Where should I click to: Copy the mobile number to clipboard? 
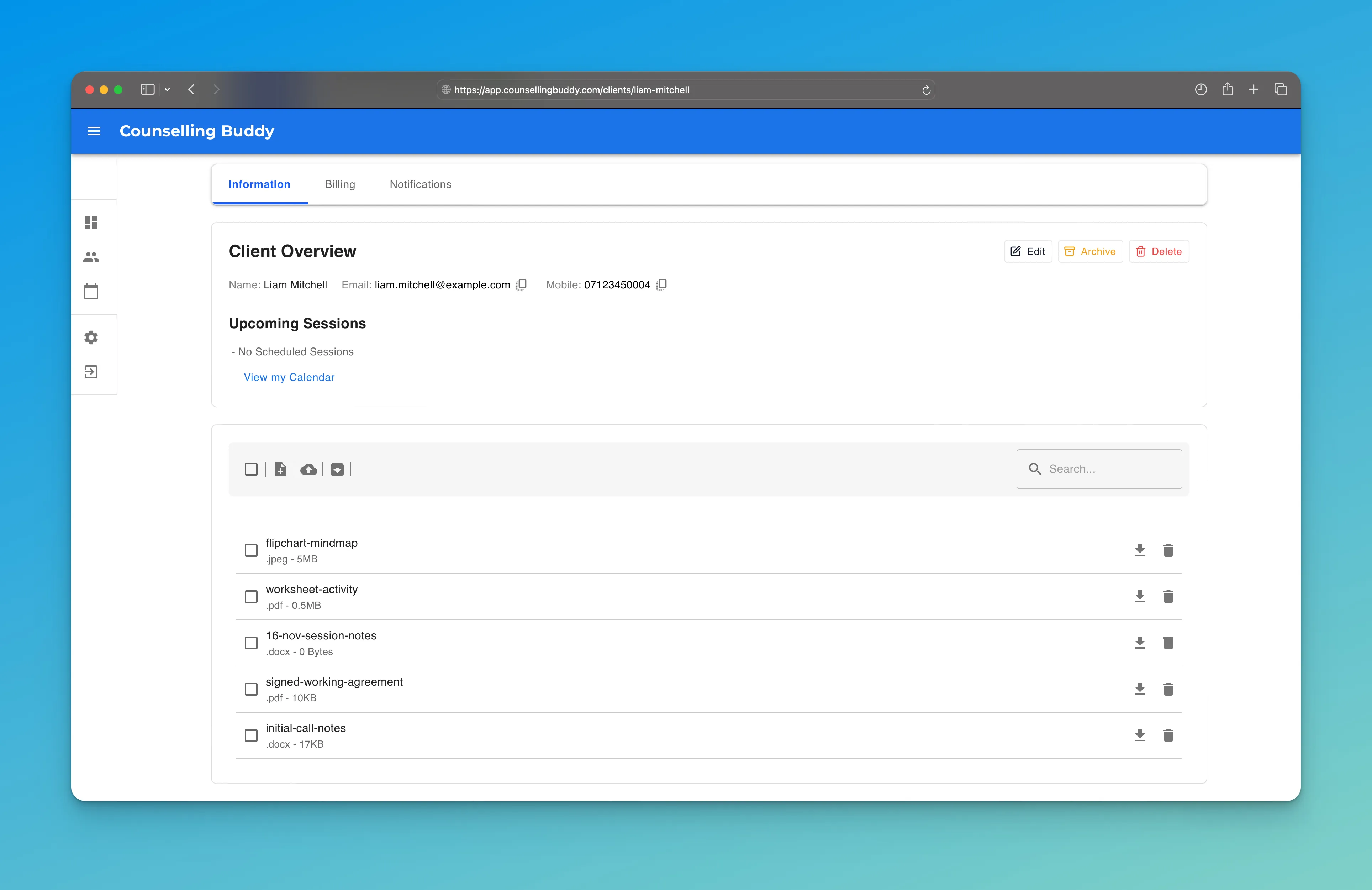[662, 284]
